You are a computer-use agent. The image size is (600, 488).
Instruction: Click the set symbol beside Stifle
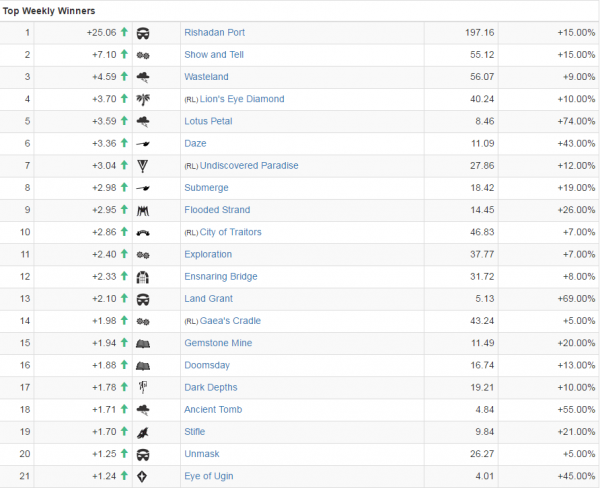point(144,432)
